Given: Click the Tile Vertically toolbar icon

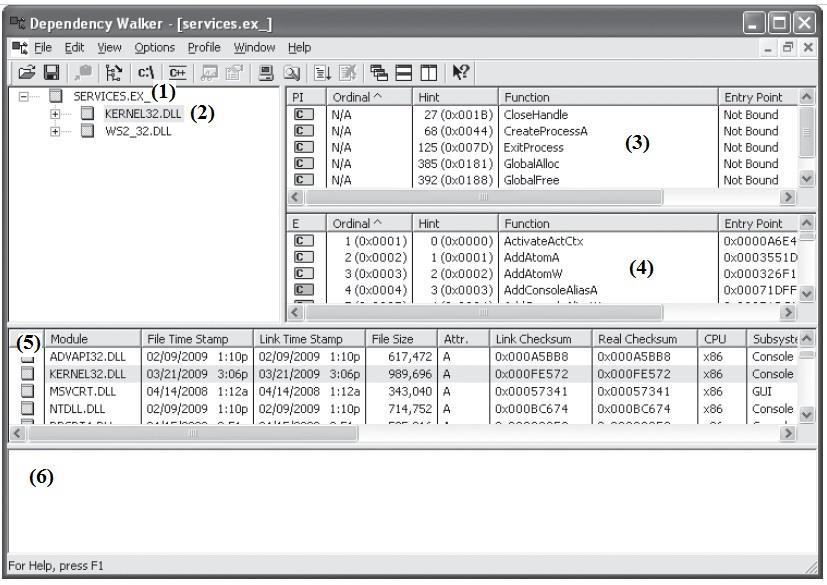Looking at the screenshot, I should 428,72.
